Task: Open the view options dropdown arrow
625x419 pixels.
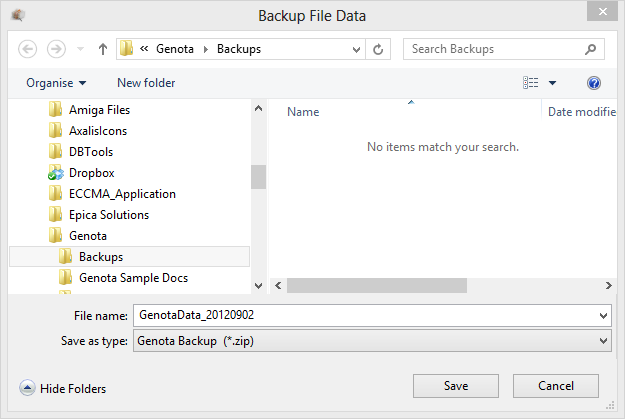Action: (553, 83)
